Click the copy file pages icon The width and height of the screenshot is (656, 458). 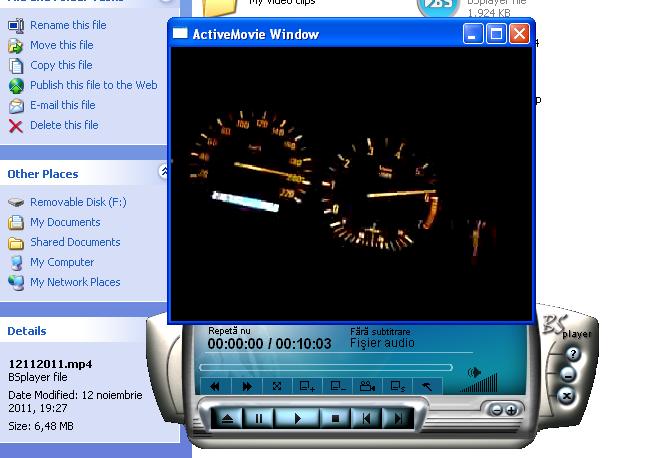[16, 66]
